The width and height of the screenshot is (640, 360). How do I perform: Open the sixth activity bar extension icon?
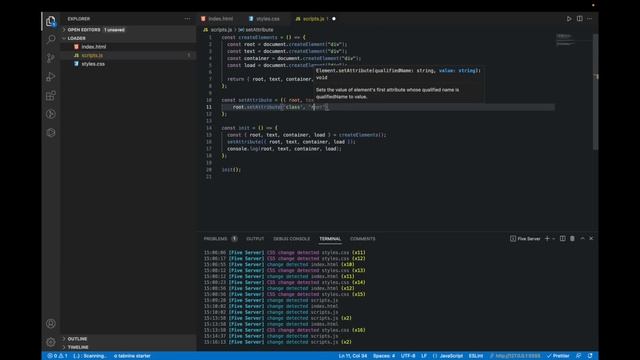click(x=51, y=114)
